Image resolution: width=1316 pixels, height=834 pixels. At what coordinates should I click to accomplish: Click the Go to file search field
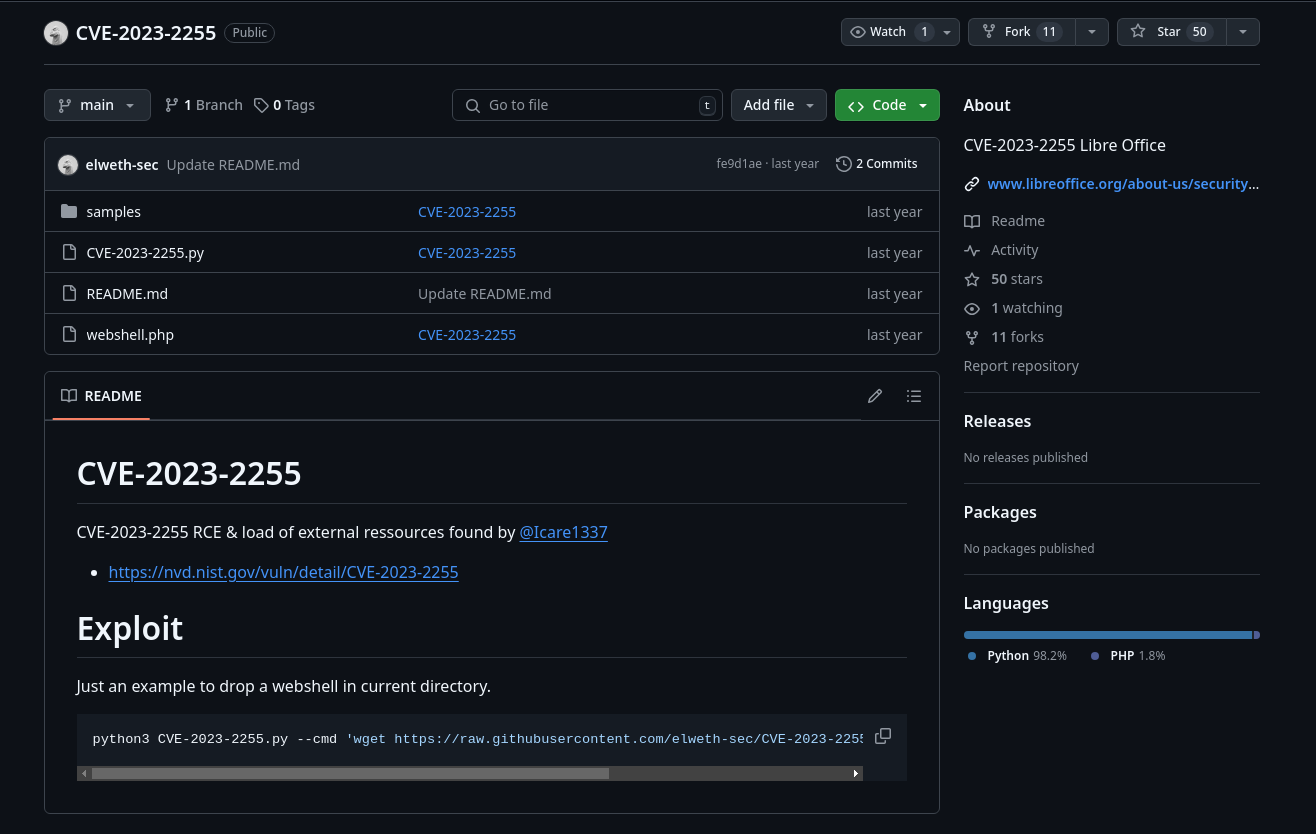point(587,105)
